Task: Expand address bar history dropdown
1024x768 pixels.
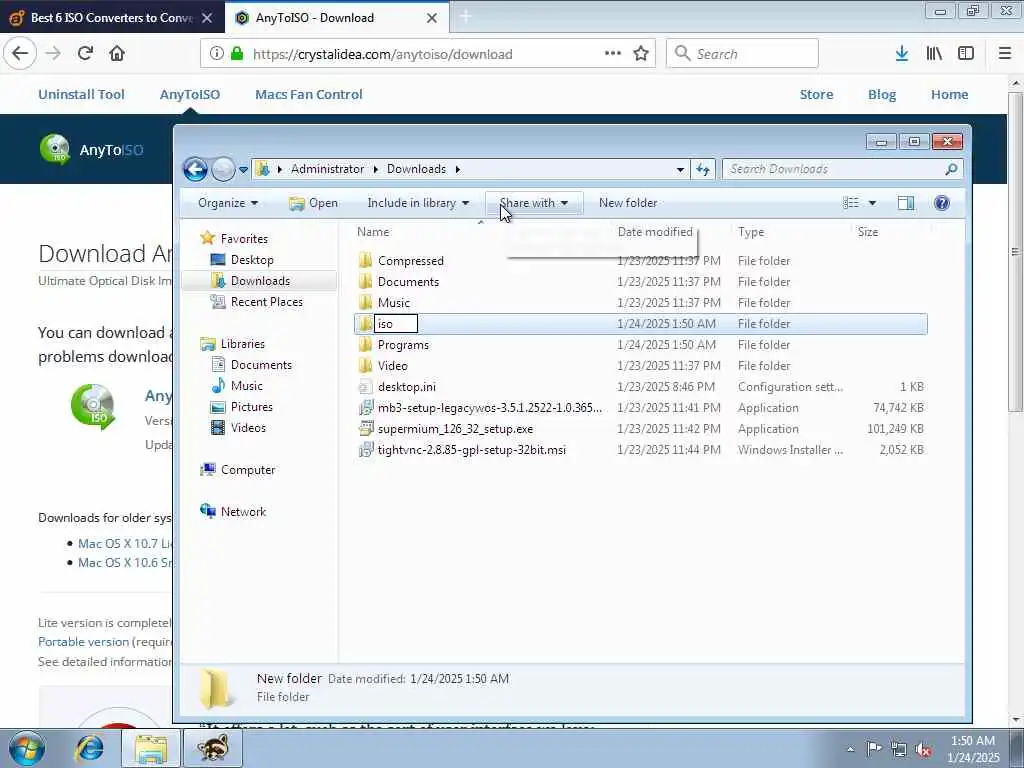Action: tap(680, 169)
